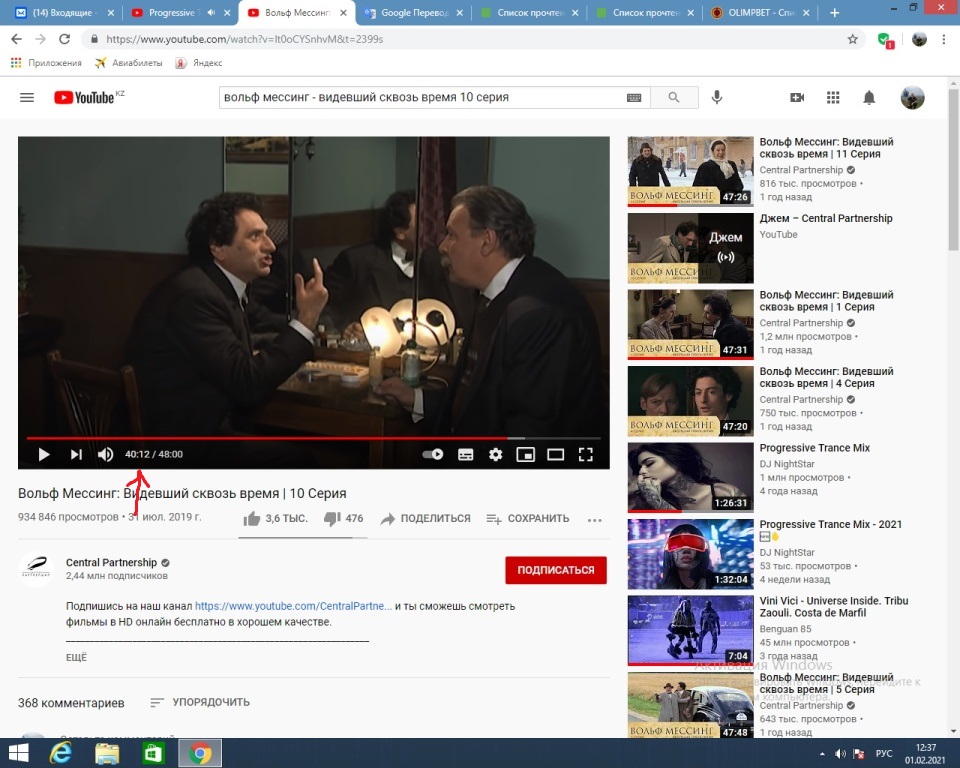Image resolution: width=960 pixels, height=768 pixels.
Task: Open Progressive Trance Mix - 2021 thumbnail
Action: click(691, 554)
